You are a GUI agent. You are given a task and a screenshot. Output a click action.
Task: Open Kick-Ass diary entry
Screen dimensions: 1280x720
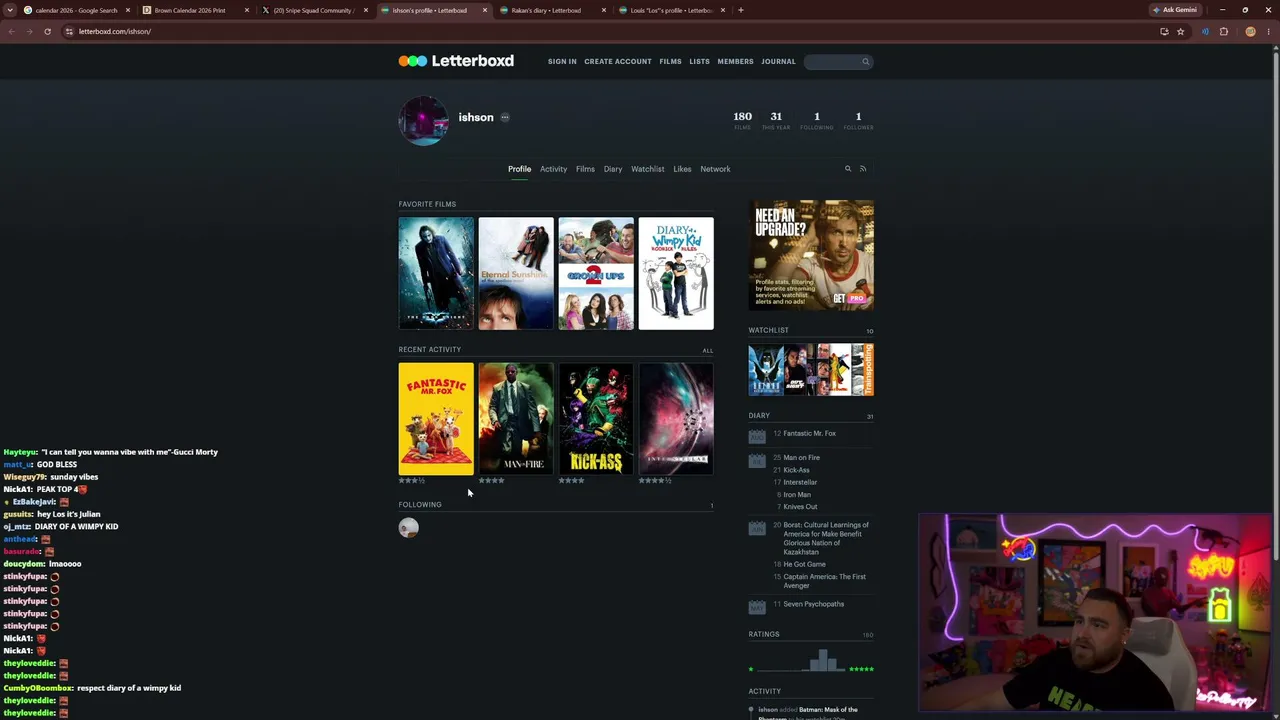pyautogui.click(x=796, y=470)
